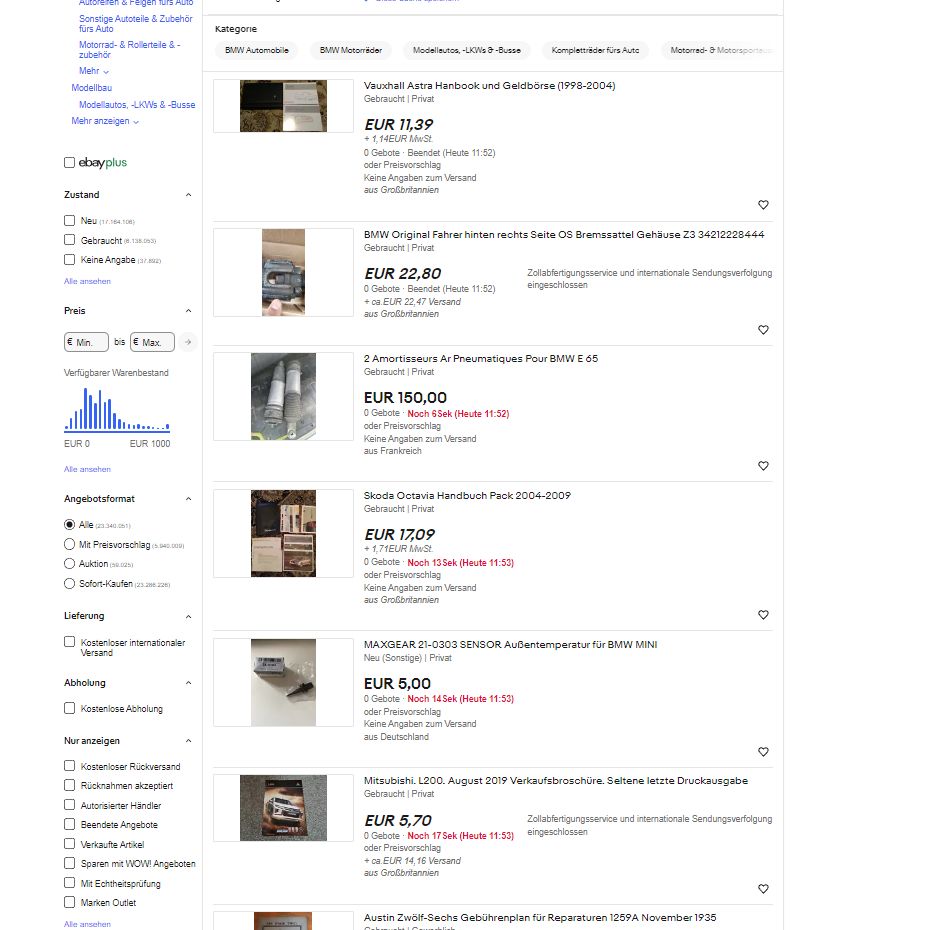Submit price range with arrow button
The image size is (949, 930).
point(189,342)
